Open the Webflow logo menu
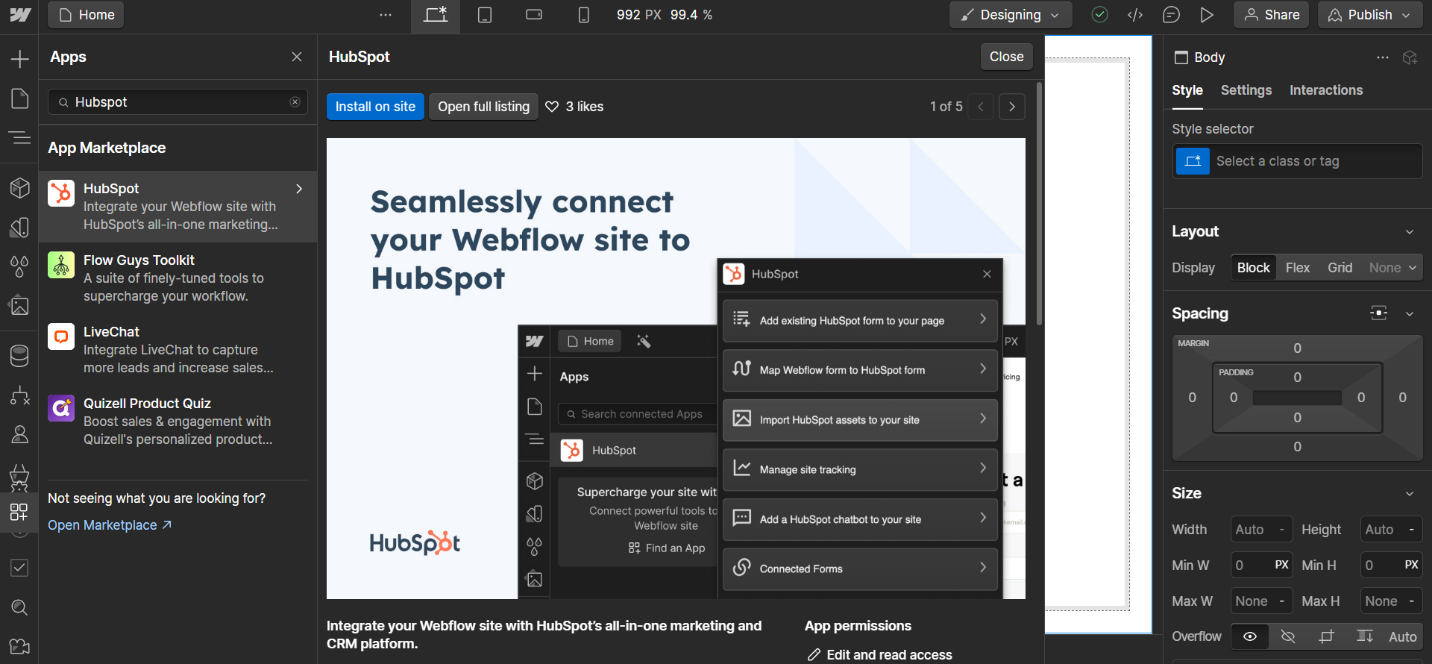1432x664 pixels. coord(19,15)
